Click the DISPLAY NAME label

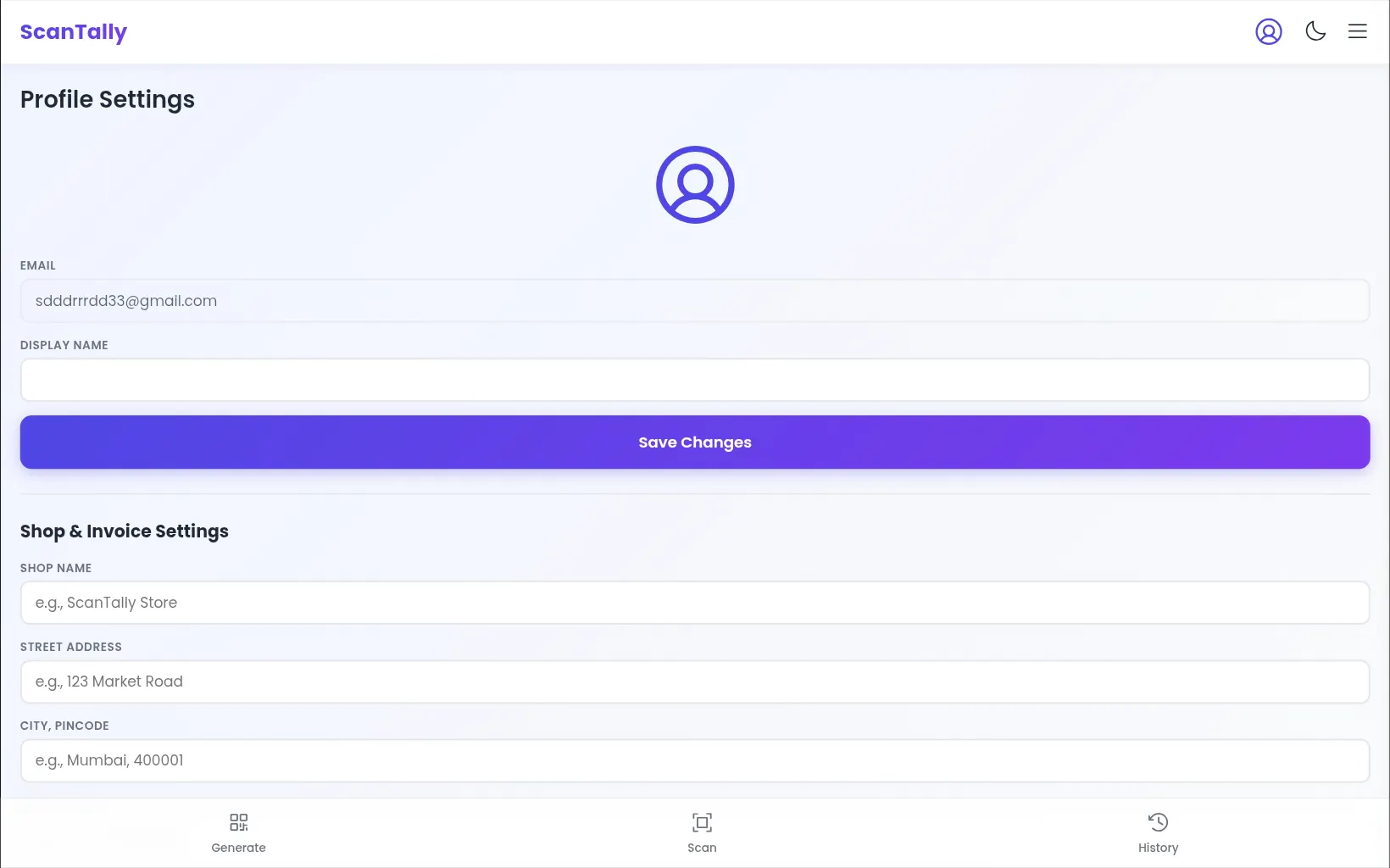click(x=64, y=345)
